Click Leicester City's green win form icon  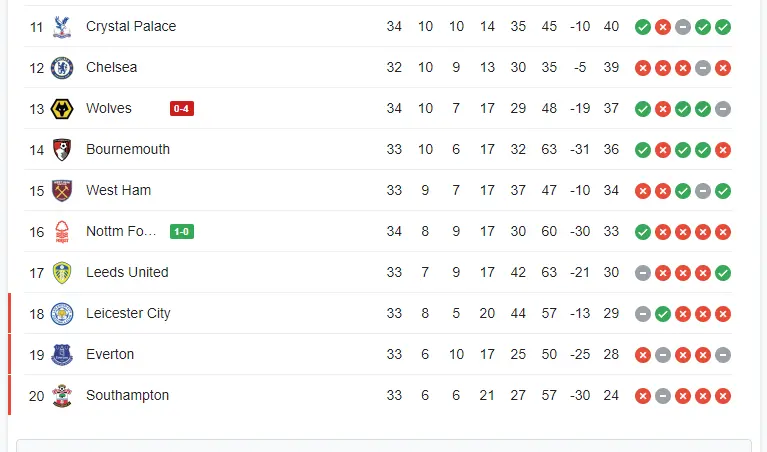663,314
